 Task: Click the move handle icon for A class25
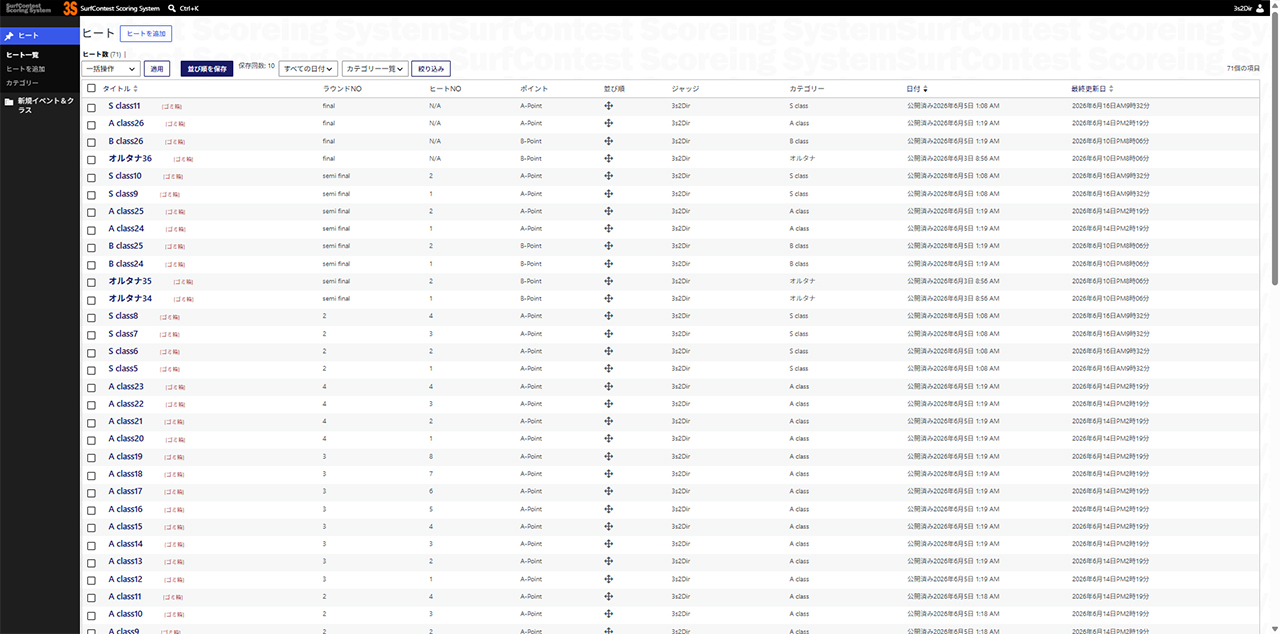tap(608, 211)
